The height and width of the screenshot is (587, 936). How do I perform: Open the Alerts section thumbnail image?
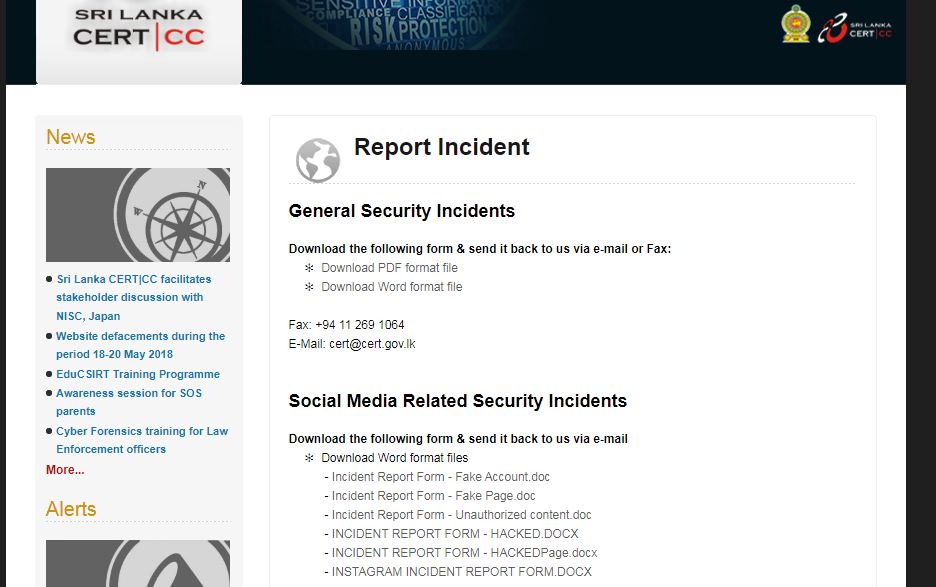tap(138, 563)
